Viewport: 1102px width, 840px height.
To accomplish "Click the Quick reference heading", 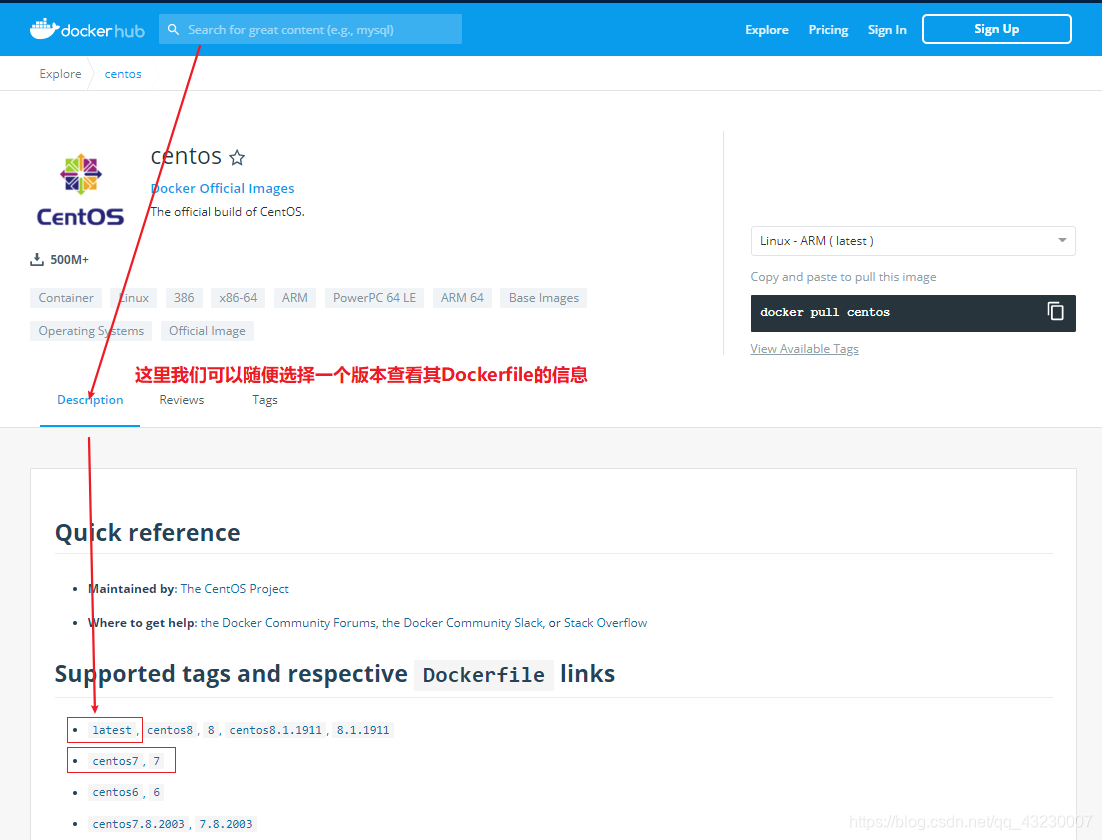I will click(148, 533).
